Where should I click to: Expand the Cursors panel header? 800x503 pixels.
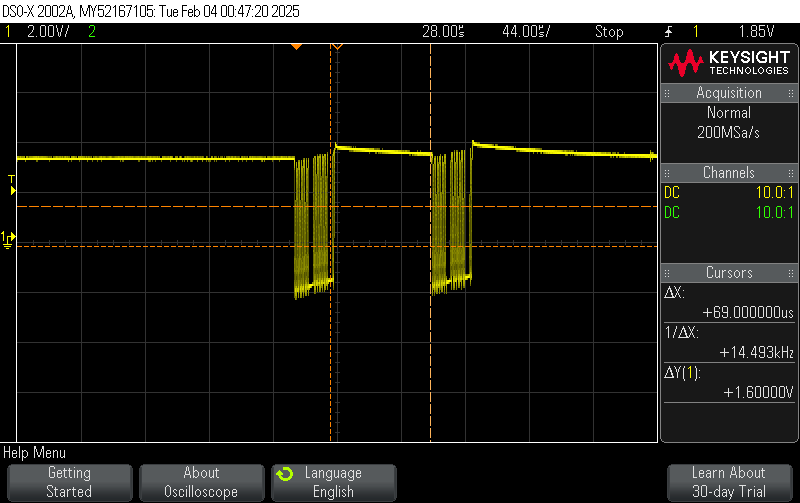point(729,273)
